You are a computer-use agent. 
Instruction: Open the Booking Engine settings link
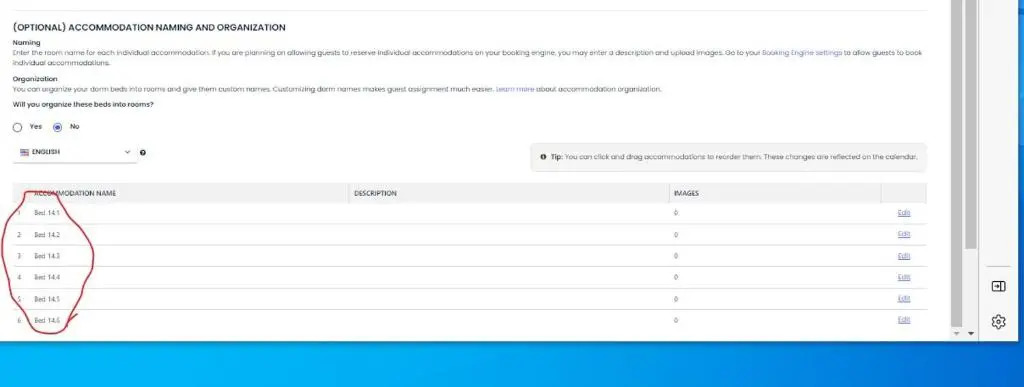click(802, 53)
